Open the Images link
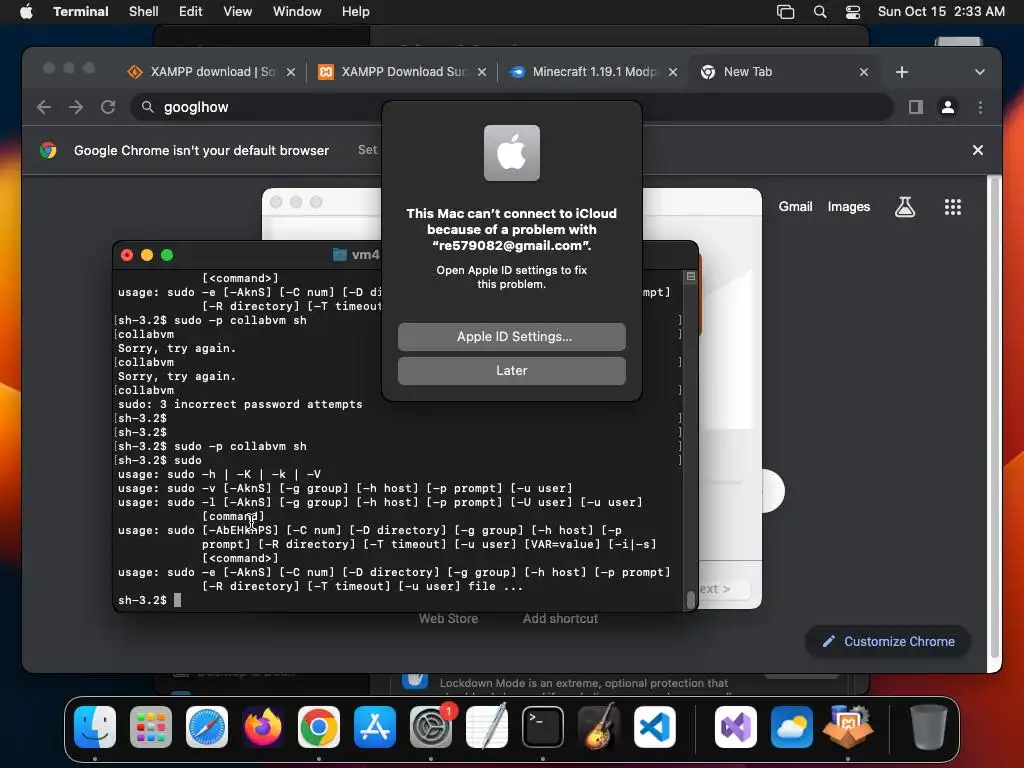The width and height of the screenshot is (1024, 768). point(848,206)
